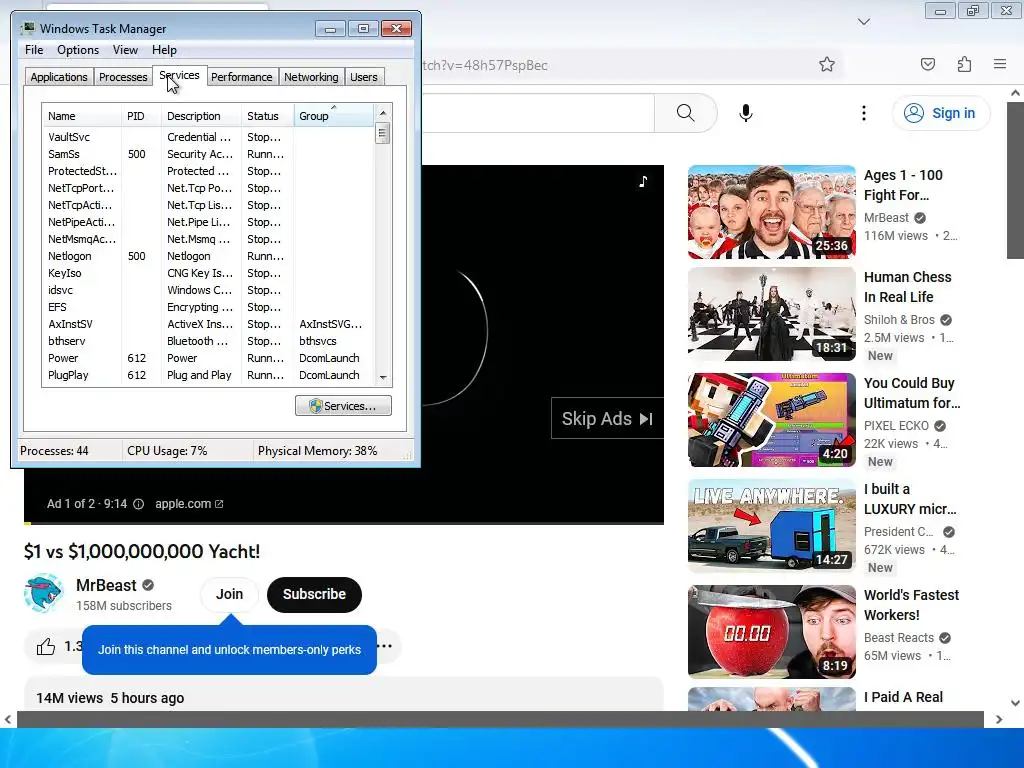
Task: Click the YouTube search magnifier icon
Action: [x=686, y=113]
